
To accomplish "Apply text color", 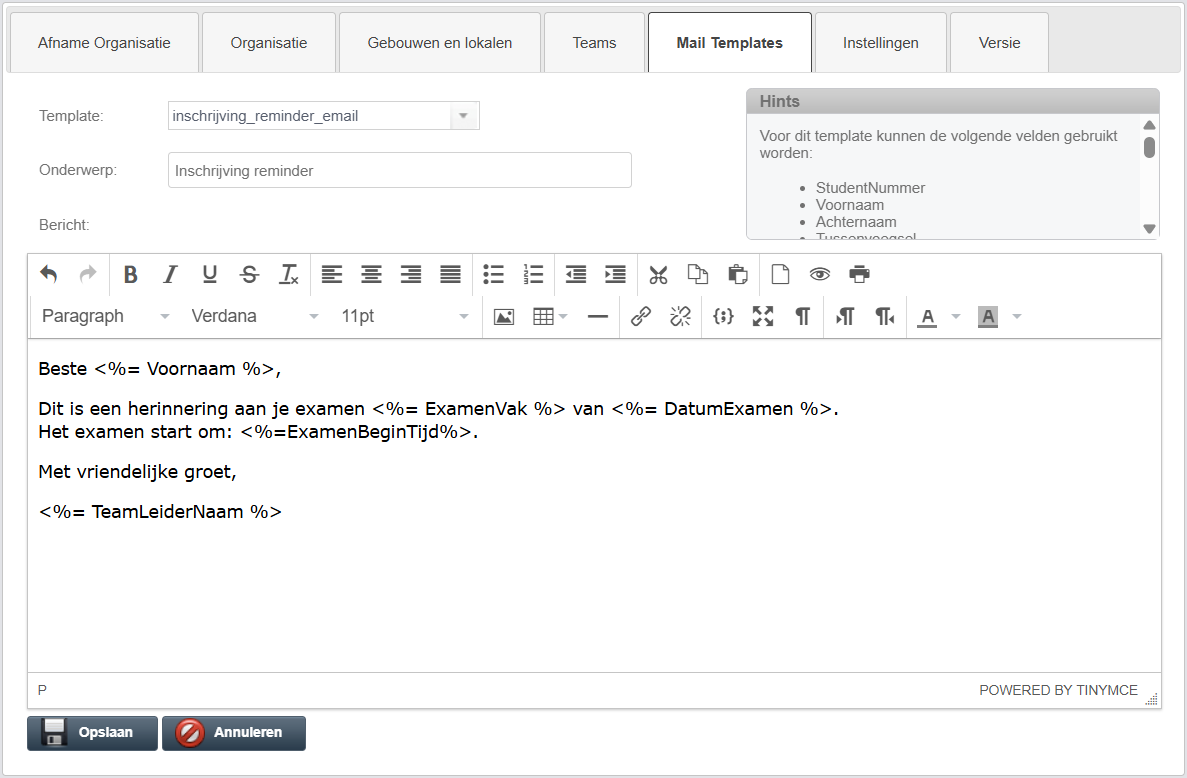I will 927,316.
